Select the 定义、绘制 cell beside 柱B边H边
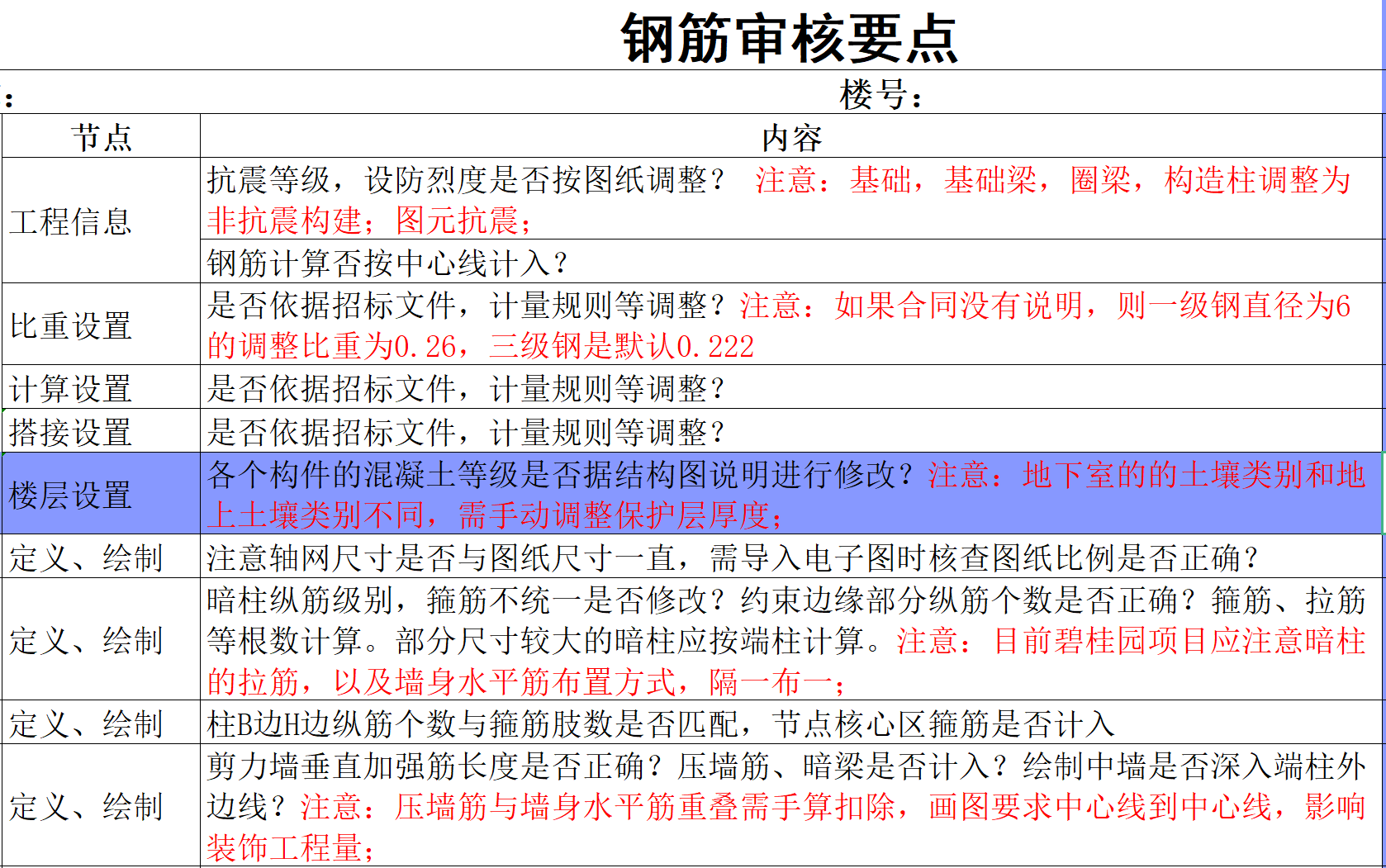1386x868 pixels. tap(102, 723)
